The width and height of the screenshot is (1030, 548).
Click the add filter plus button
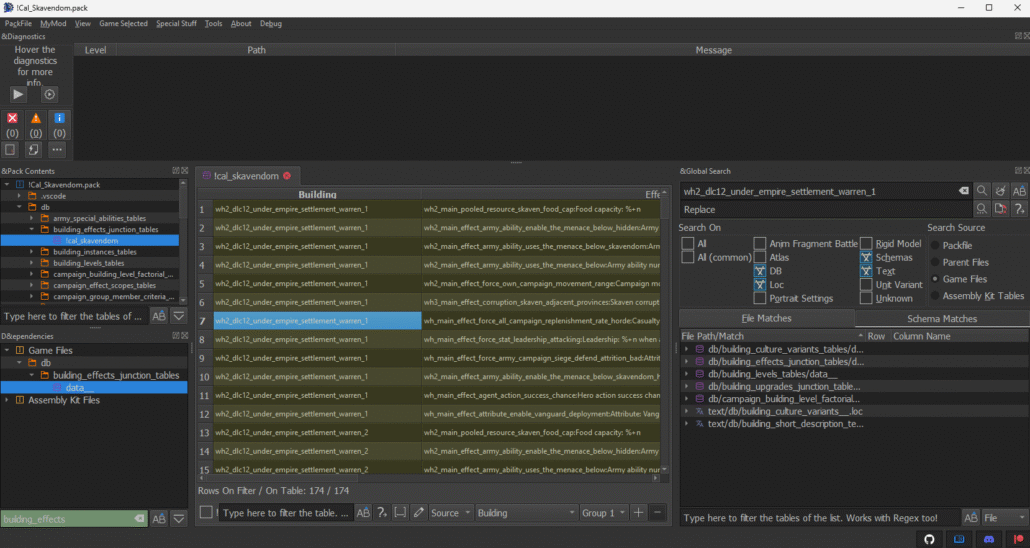click(x=639, y=513)
